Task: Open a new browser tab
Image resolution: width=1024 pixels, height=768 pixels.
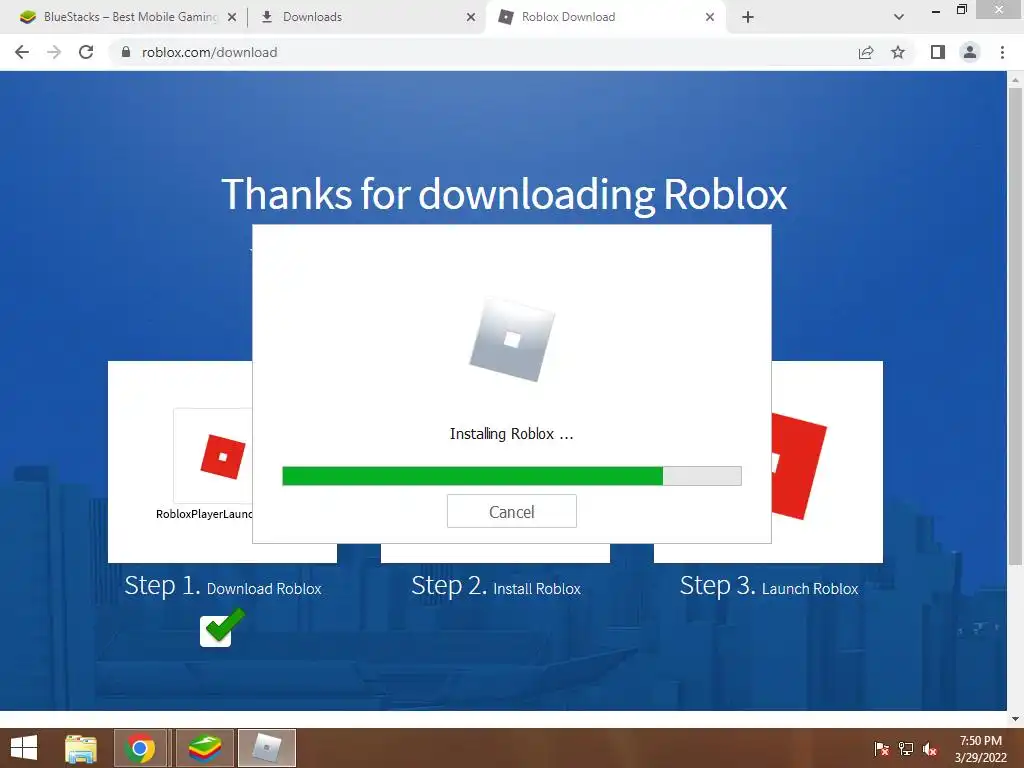Action: tap(748, 17)
